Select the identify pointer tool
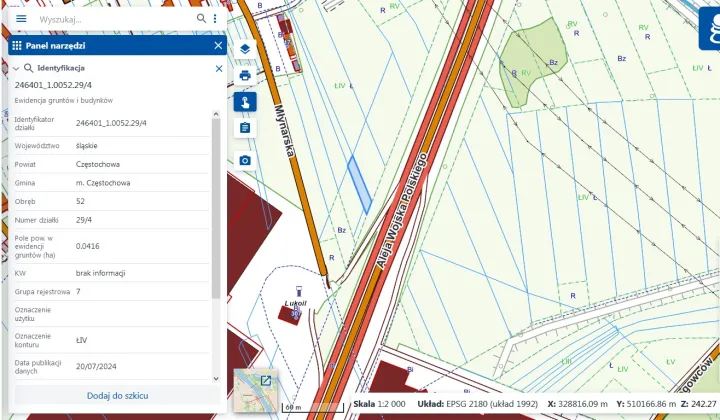 pyautogui.click(x=245, y=102)
